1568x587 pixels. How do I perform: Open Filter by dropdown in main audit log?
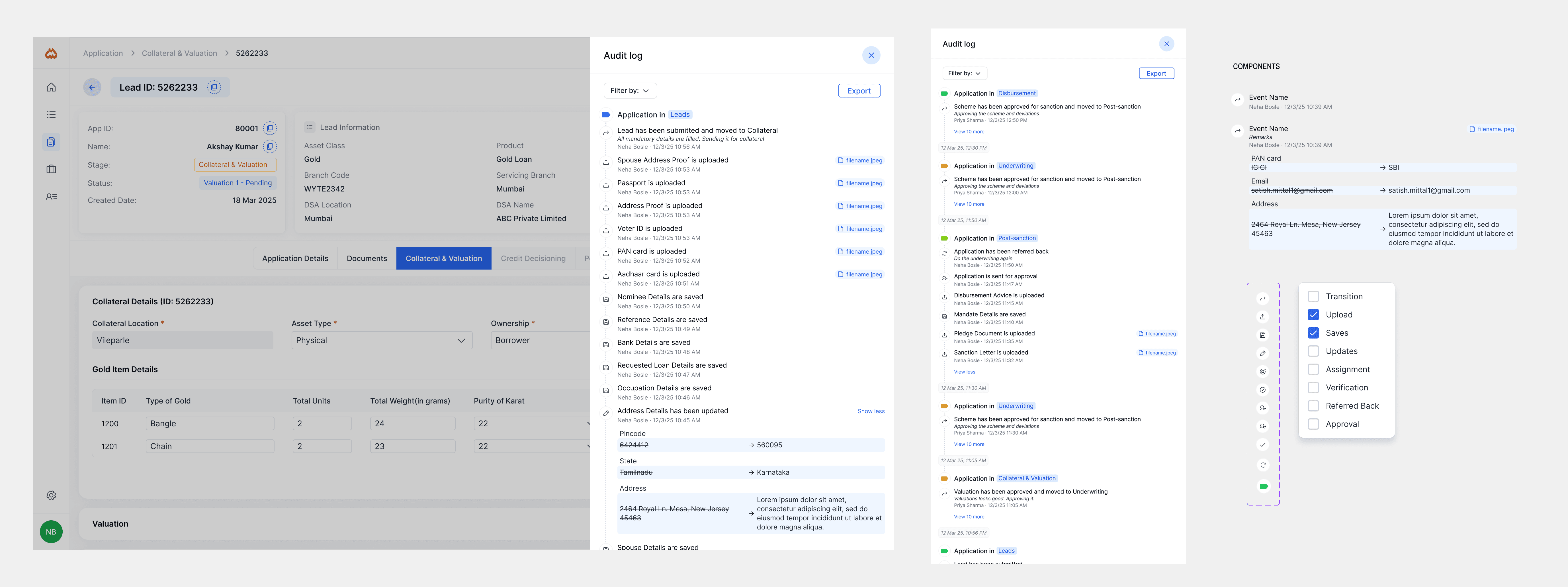click(x=629, y=91)
